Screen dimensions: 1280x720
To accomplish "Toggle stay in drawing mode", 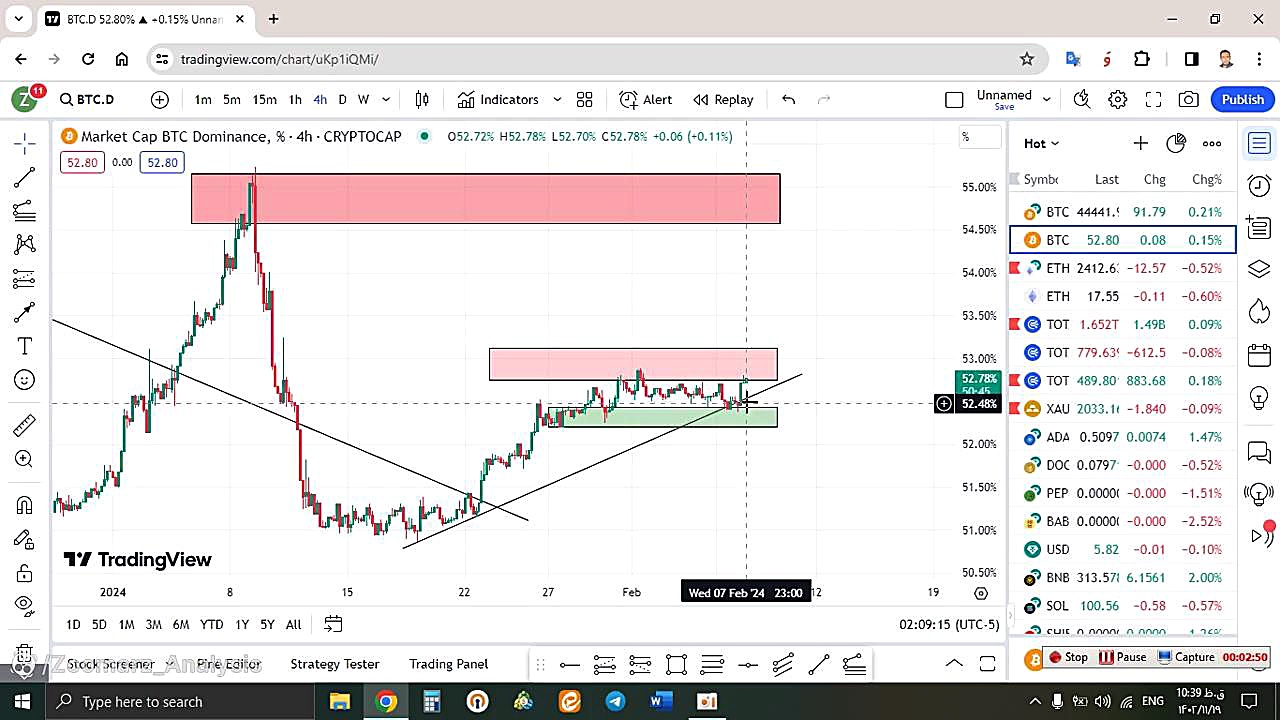I will pos(25,539).
